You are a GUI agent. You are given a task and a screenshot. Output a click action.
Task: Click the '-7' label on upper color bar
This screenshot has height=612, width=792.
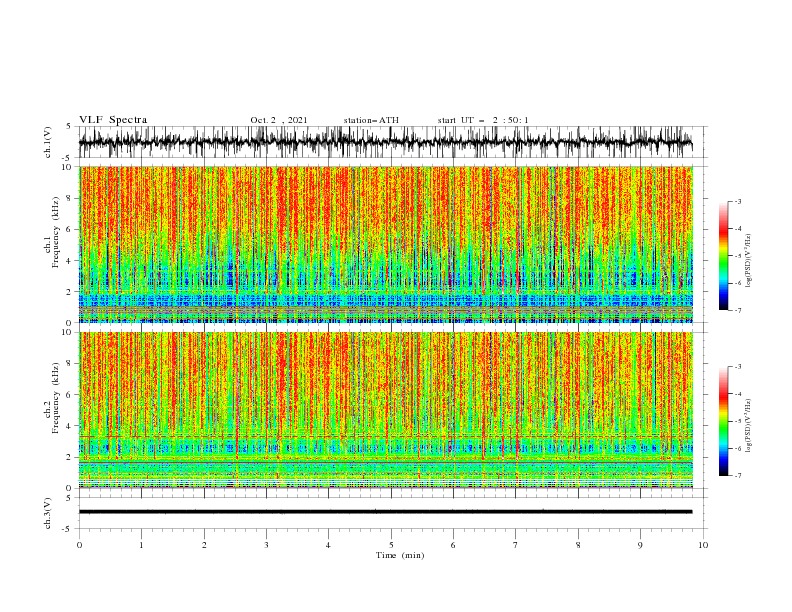coord(738,310)
